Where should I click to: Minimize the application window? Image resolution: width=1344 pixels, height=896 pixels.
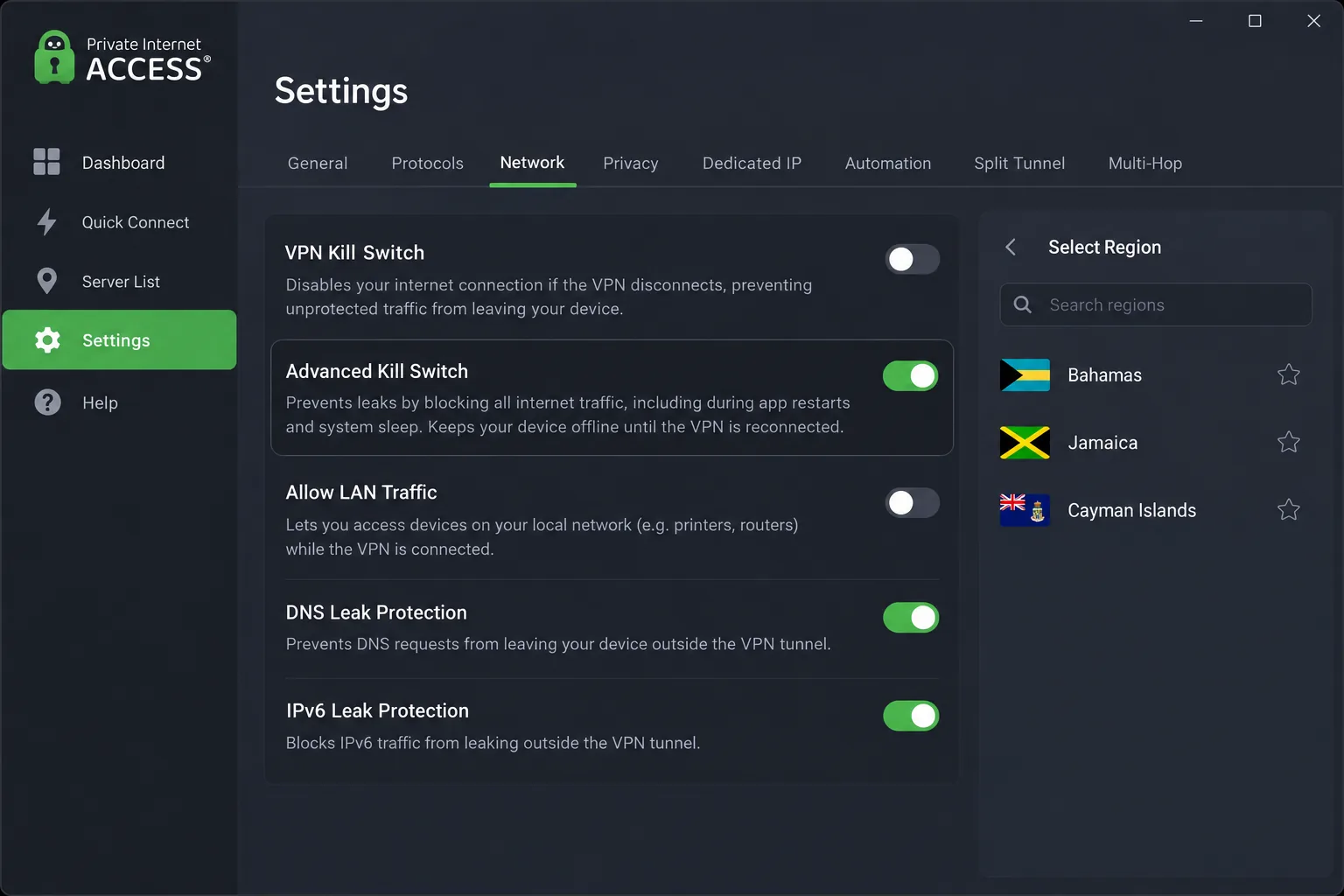click(x=1196, y=21)
